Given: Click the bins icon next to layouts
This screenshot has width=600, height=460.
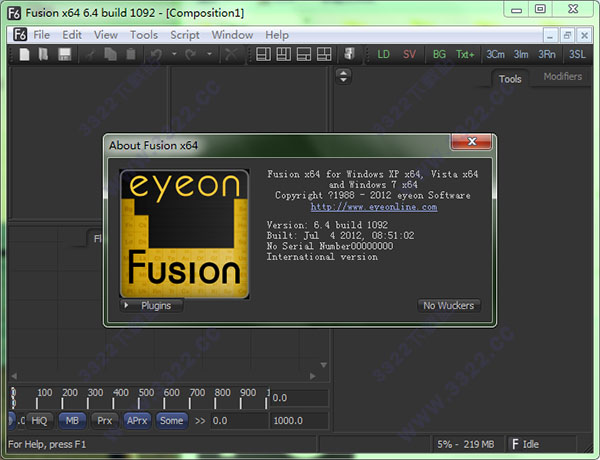Looking at the screenshot, I should coord(349,54).
